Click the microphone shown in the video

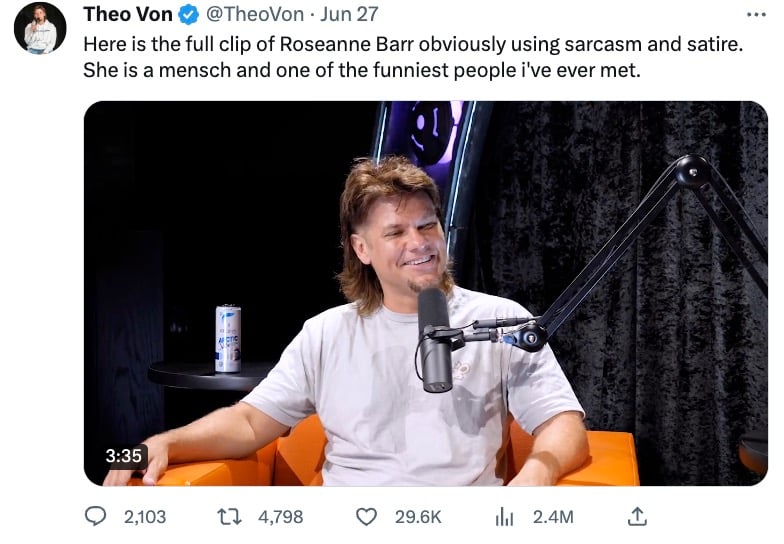434,340
